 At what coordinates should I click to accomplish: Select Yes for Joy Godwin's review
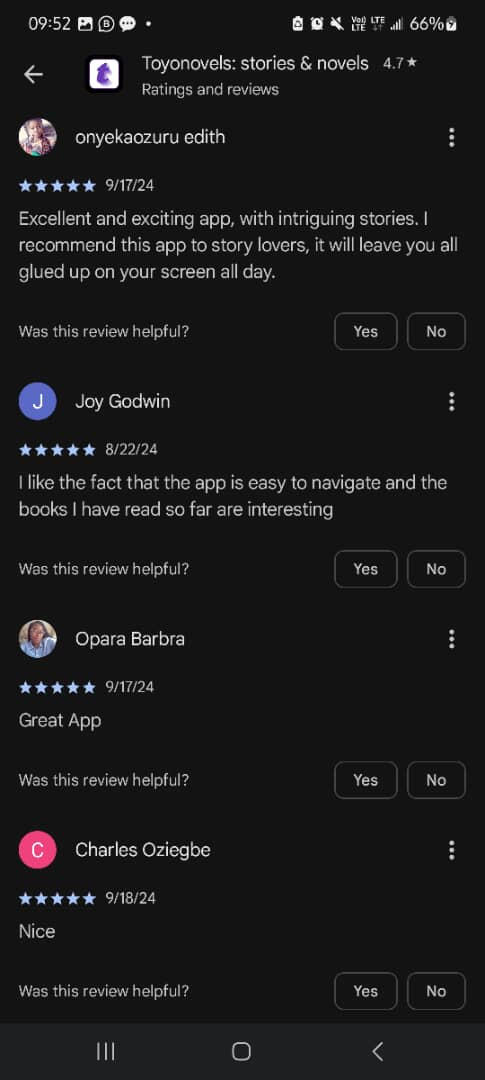[x=366, y=569]
